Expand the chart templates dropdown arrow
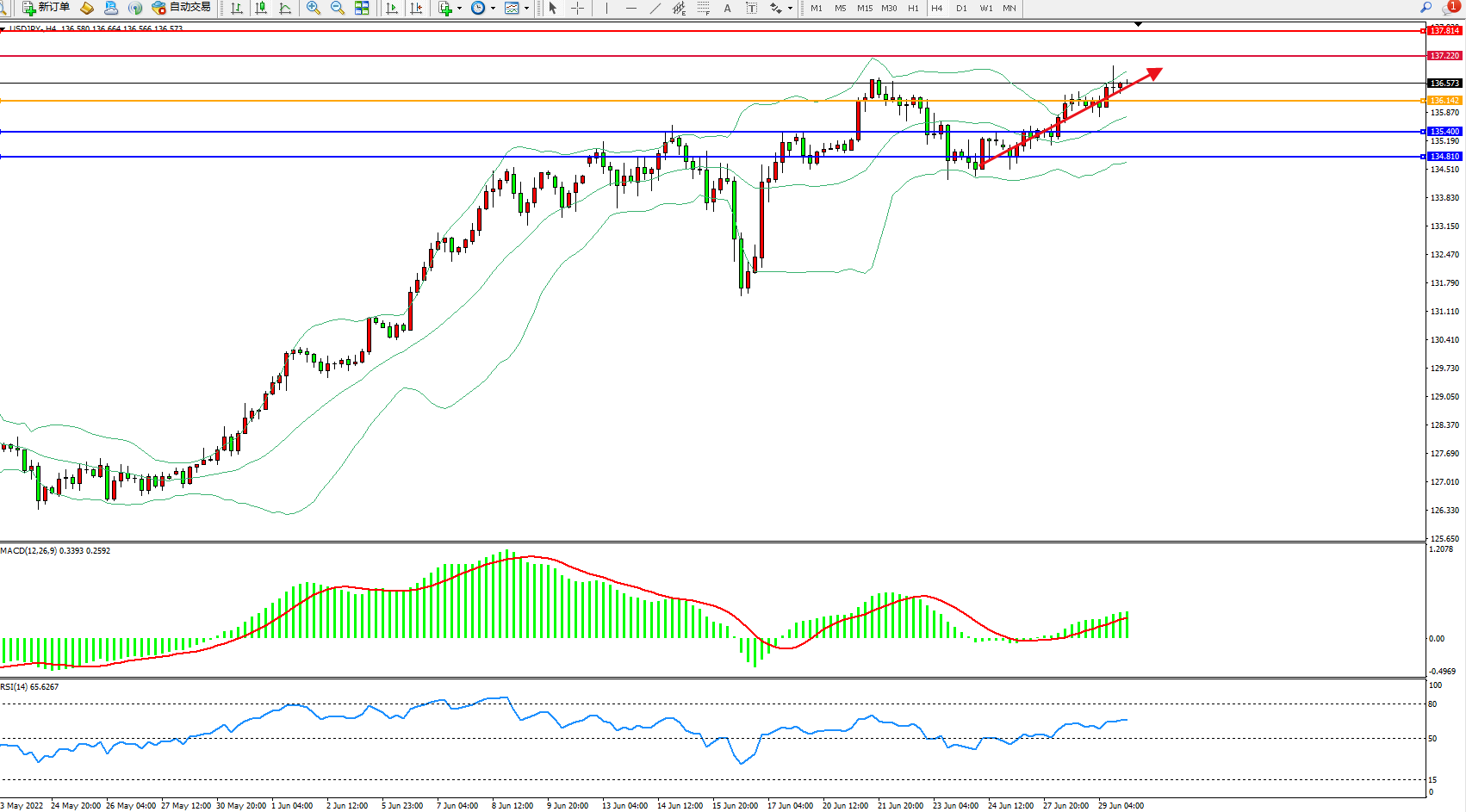 tap(526, 8)
